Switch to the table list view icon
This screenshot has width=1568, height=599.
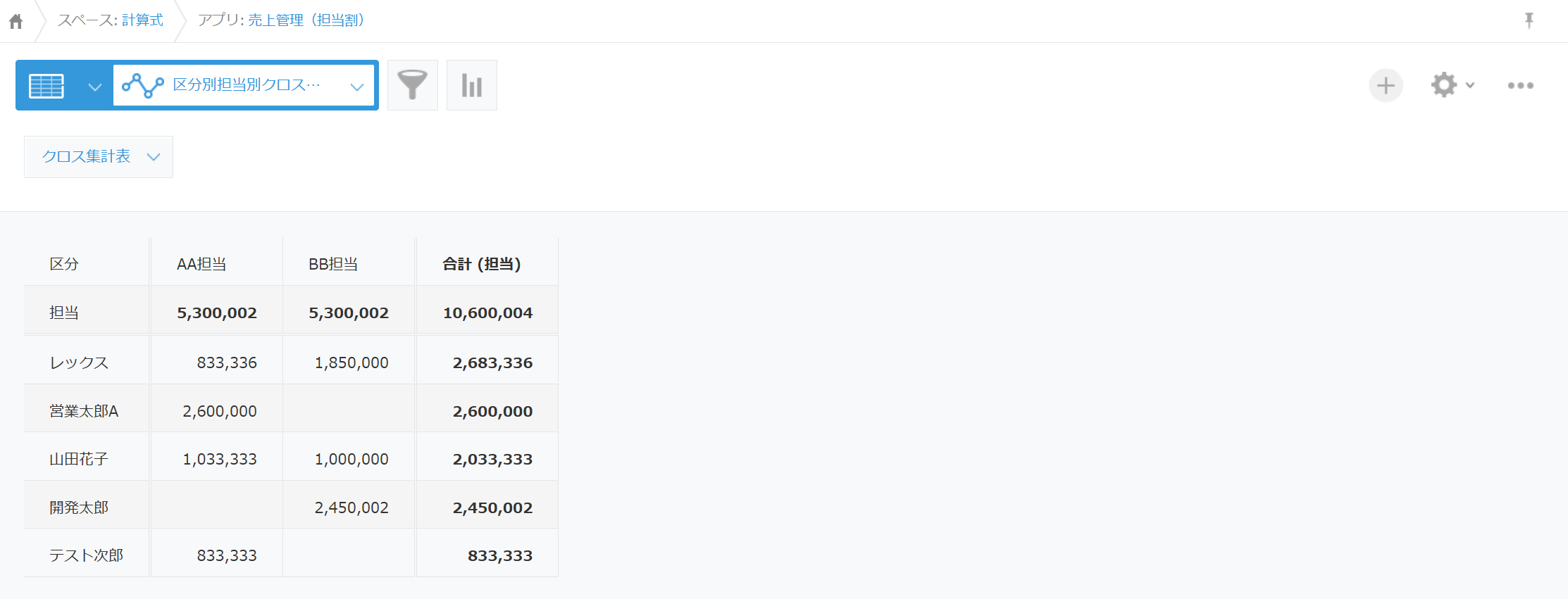click(46, 86)
